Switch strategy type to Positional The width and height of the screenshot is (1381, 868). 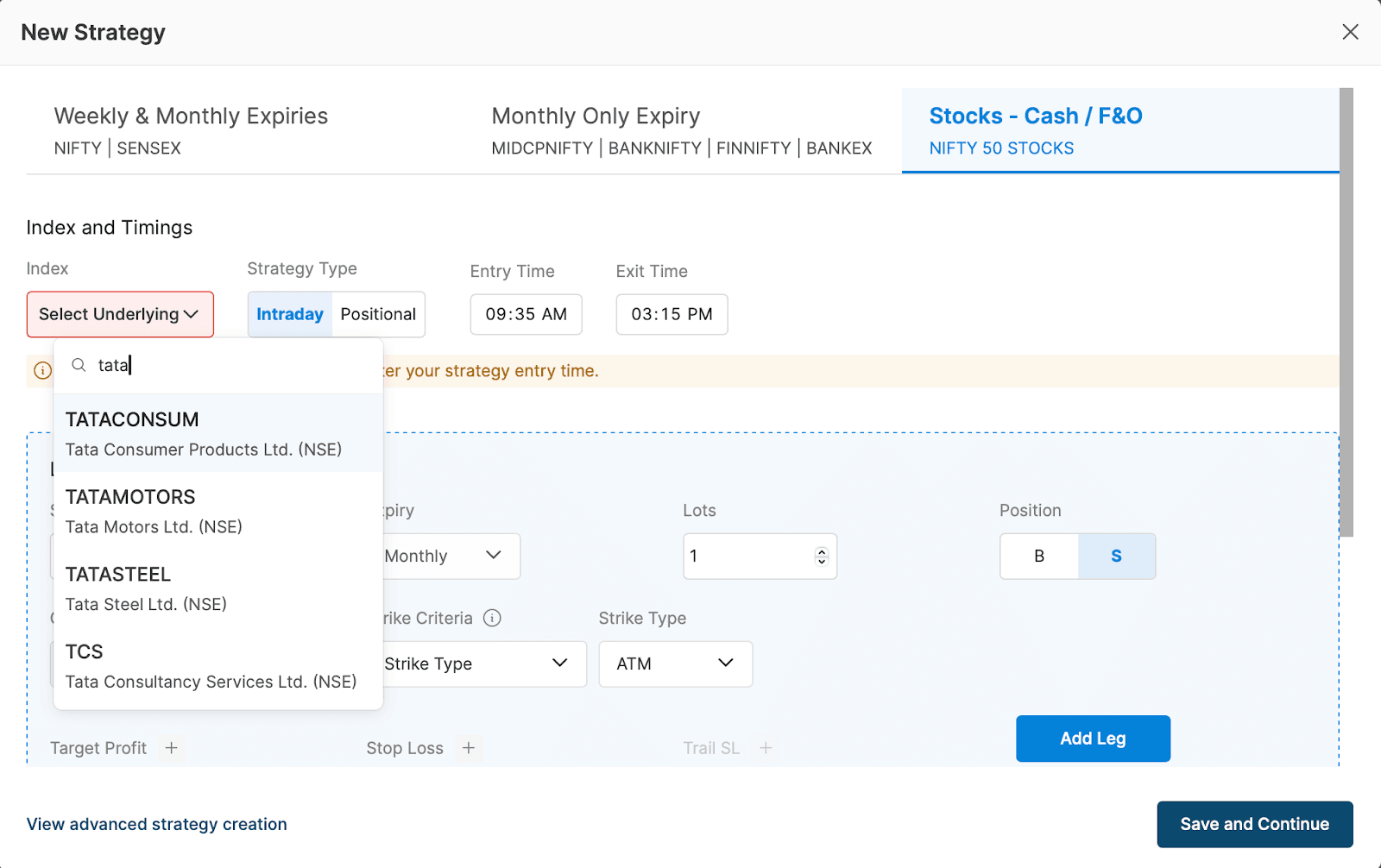[378, 314]
